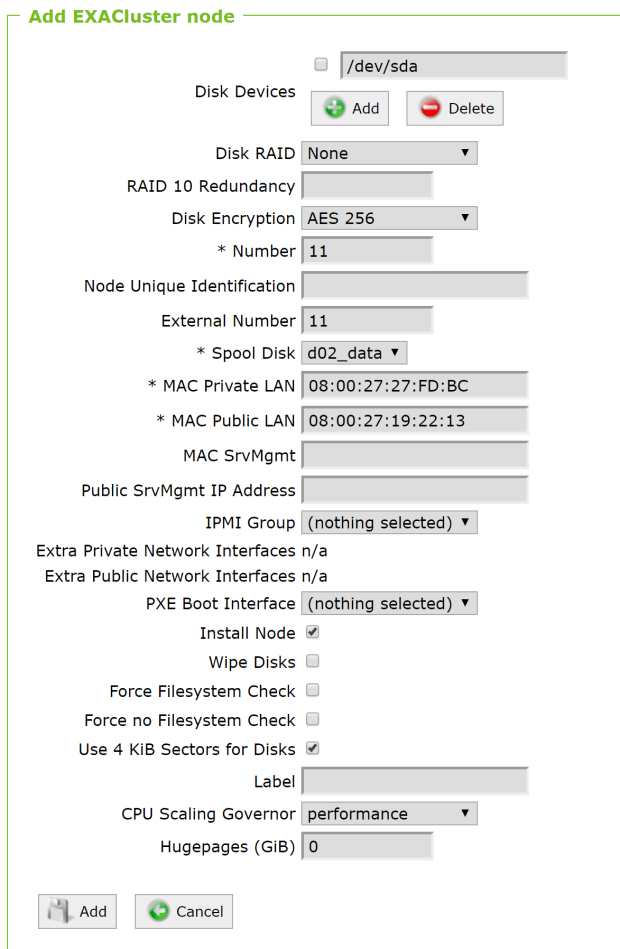Enable Force no Filesystem Check

[312, 719]
